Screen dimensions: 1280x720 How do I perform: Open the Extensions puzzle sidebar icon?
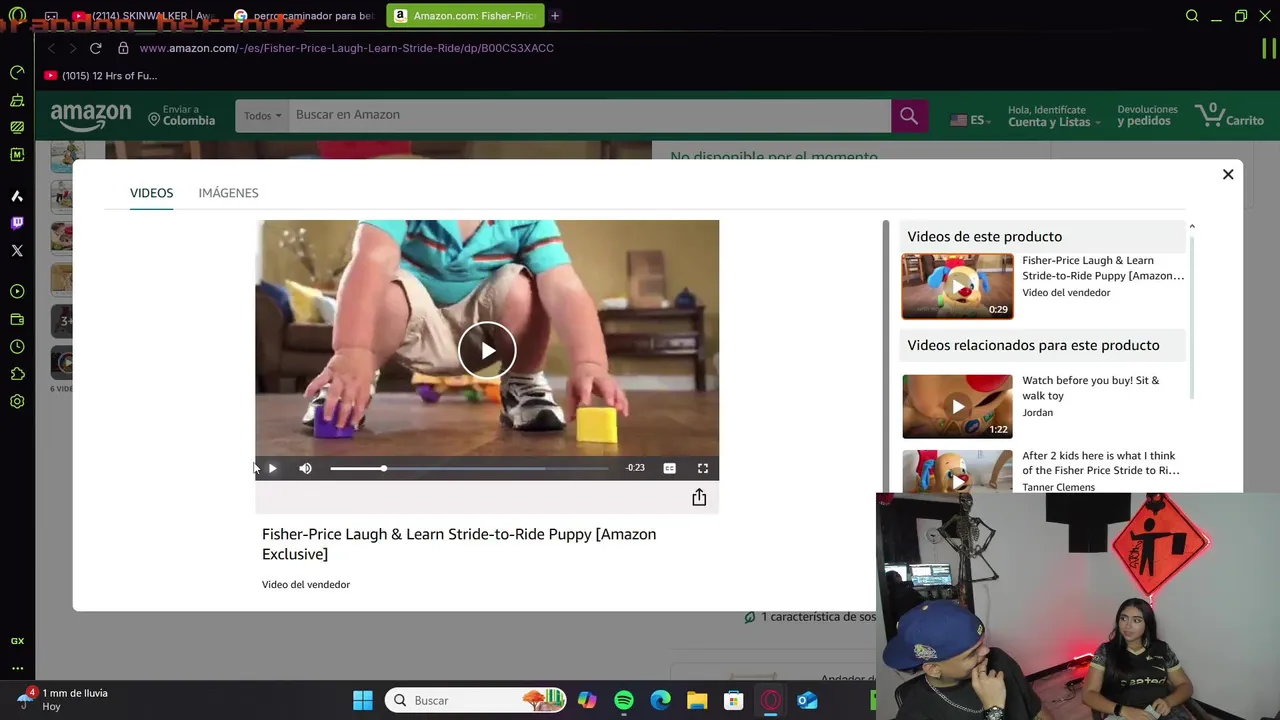17,374
